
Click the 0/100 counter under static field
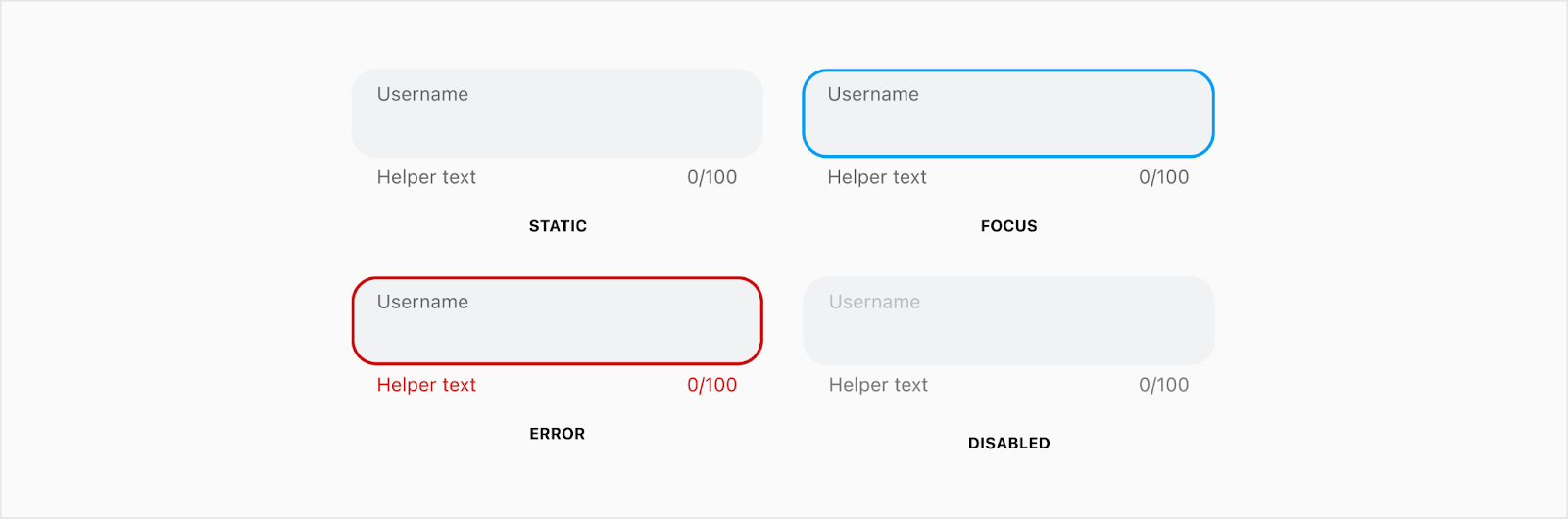pyautogui.click(x=711, y=177)
